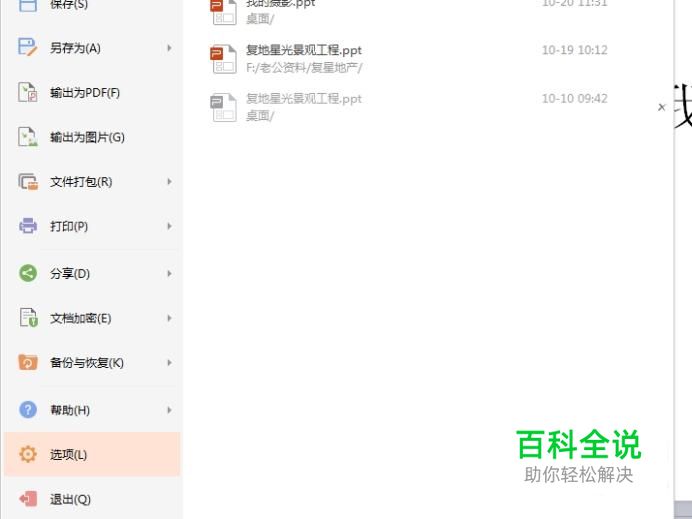
Task: Expand the 分享(D) submenu arrow
Action: [169, 274]
